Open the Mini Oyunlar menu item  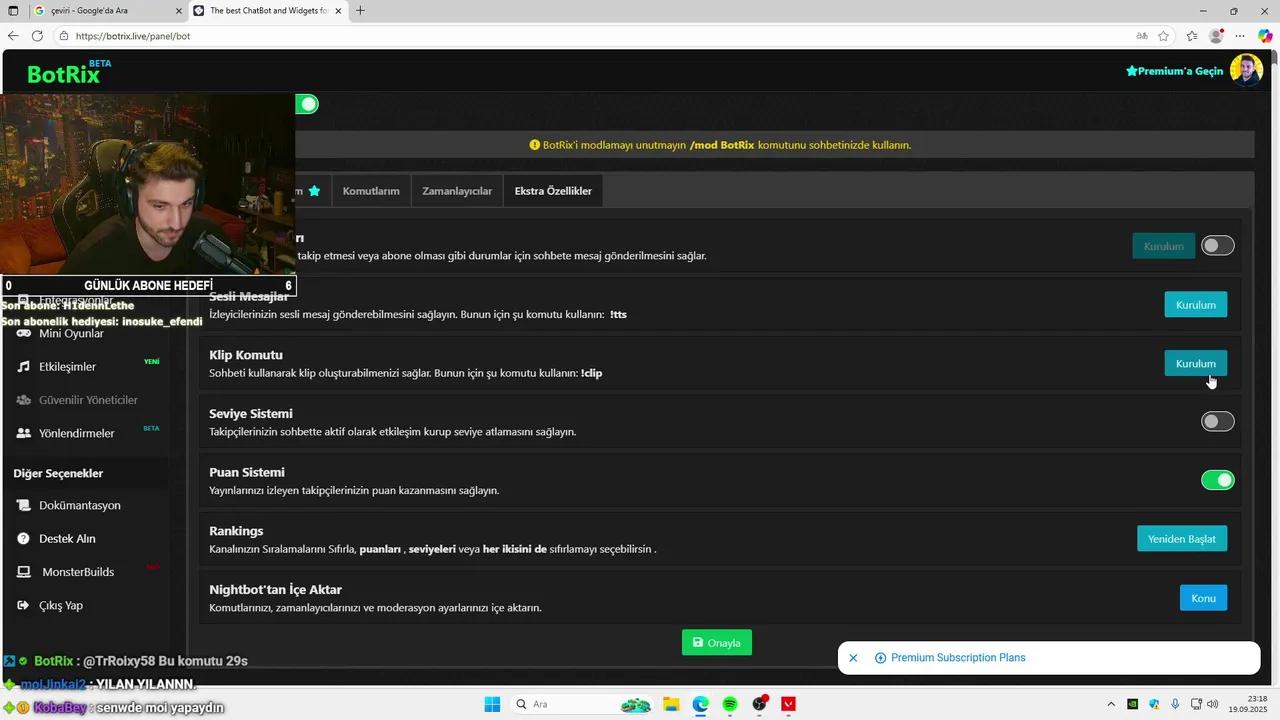tap(71, 333)
